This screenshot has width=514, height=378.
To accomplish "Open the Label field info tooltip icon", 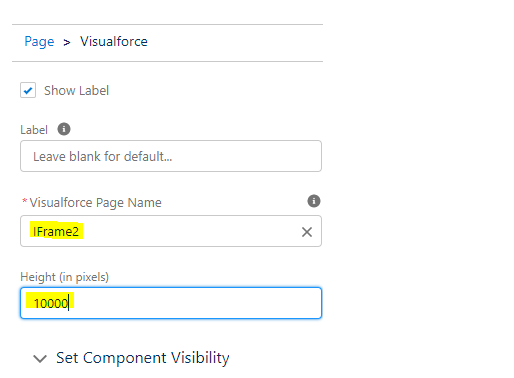I will pyautogui.click(x=64, y=129).
